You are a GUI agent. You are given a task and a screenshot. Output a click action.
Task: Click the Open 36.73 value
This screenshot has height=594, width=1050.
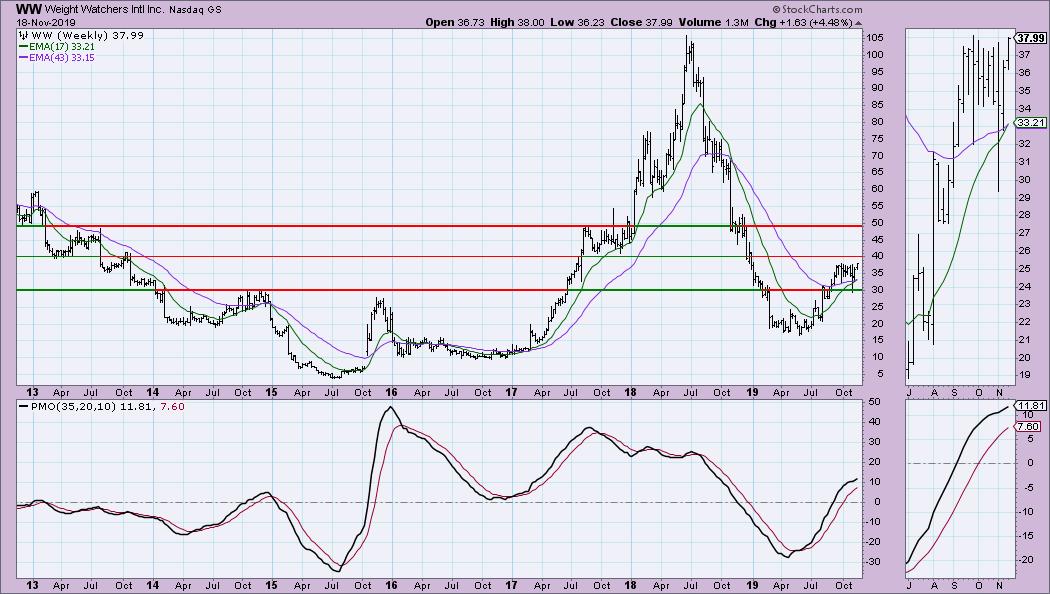pyautogui.click(x=455, y=22)
